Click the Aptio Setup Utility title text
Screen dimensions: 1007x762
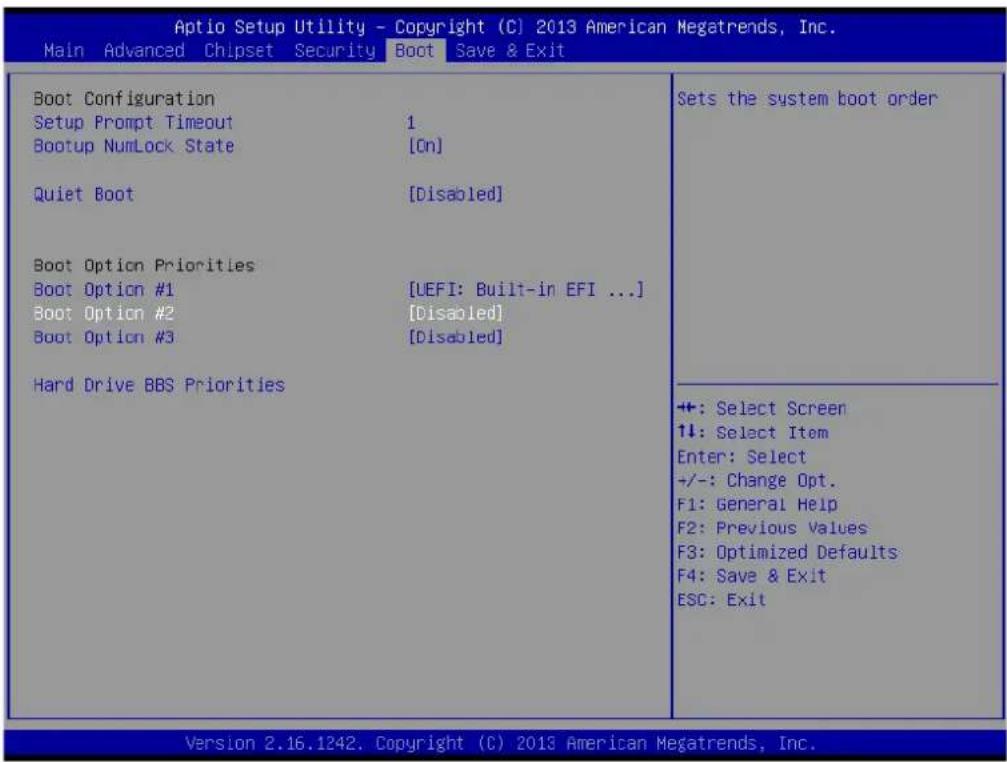[505, 27]
